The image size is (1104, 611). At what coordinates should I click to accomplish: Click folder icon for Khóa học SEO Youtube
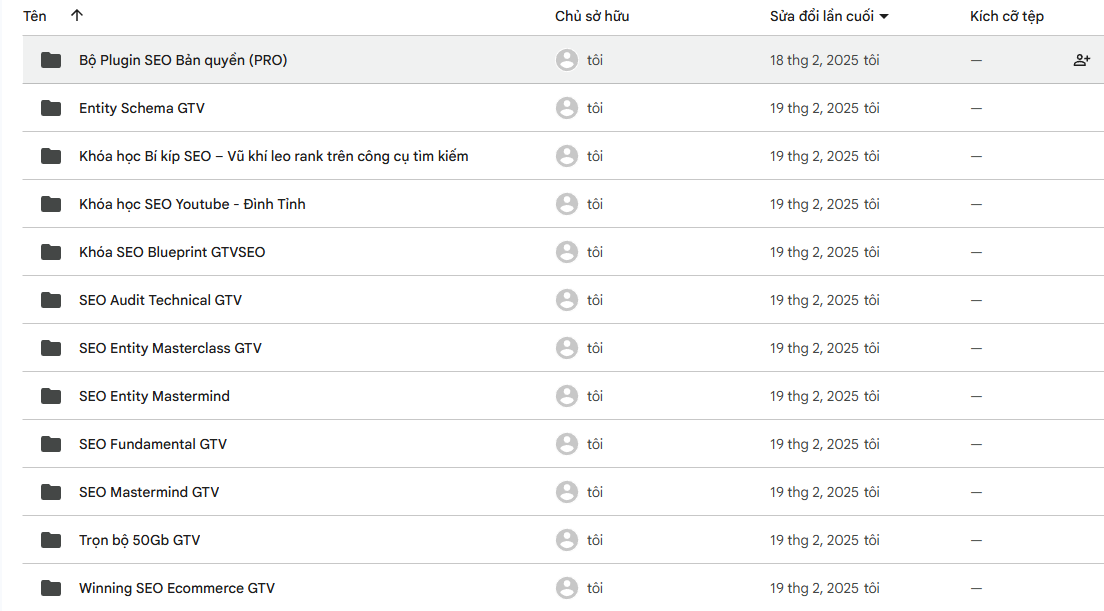(x=51, y=204)
